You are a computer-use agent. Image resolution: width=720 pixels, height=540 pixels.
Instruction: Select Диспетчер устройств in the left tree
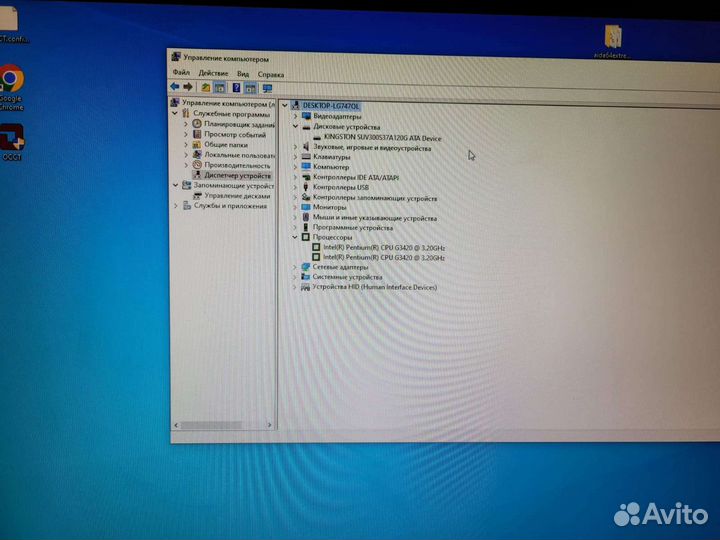click(x=237, y=175)
